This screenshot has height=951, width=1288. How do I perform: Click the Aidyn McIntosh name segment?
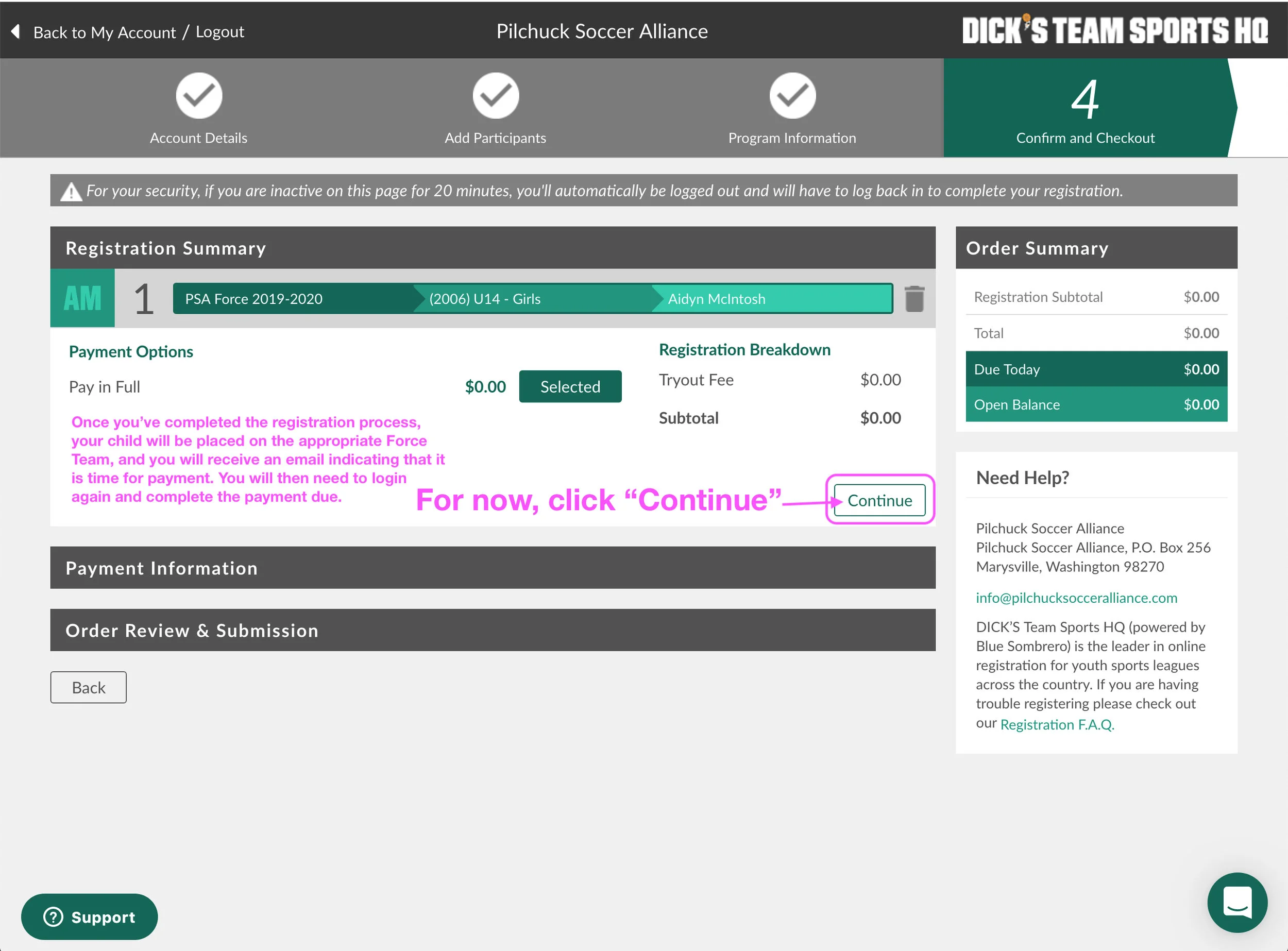pyautogui.click(x=772, y=299)
